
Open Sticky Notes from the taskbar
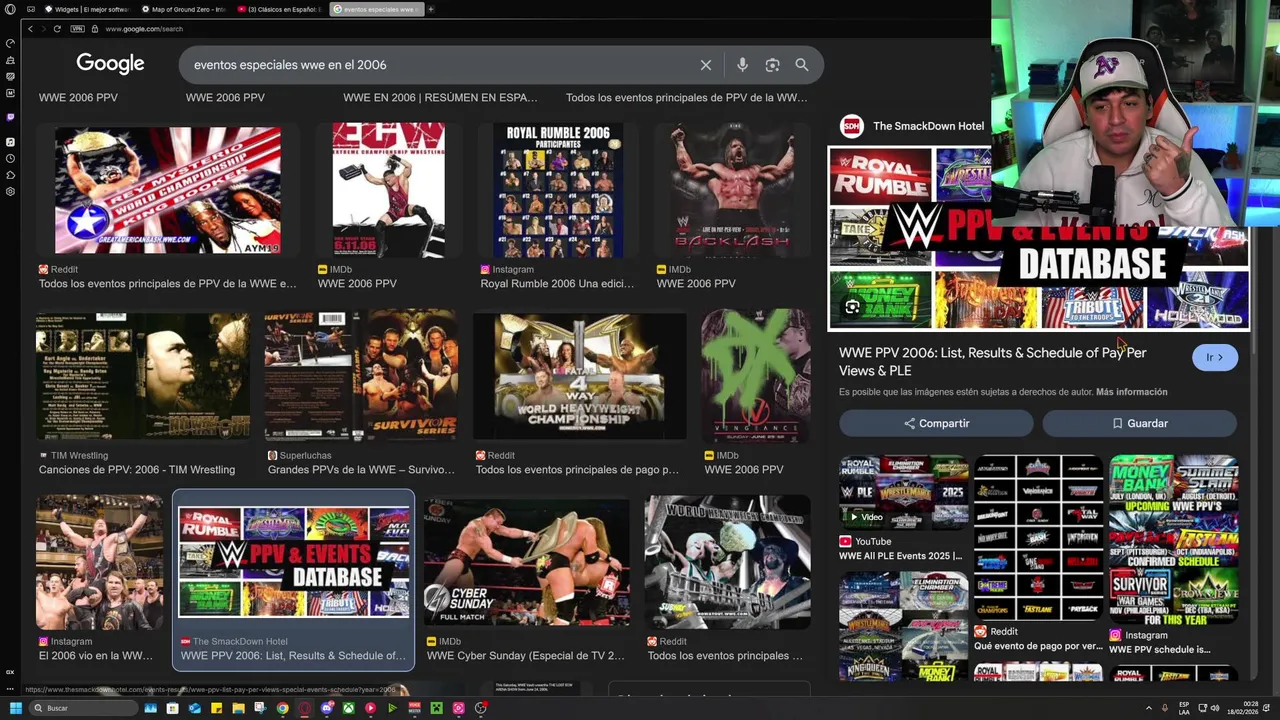216,708
